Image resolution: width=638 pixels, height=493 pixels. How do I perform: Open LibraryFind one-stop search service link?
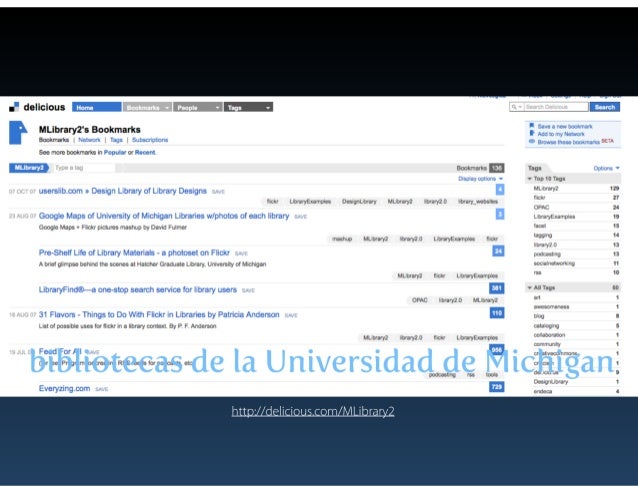[x=138, y=290]
